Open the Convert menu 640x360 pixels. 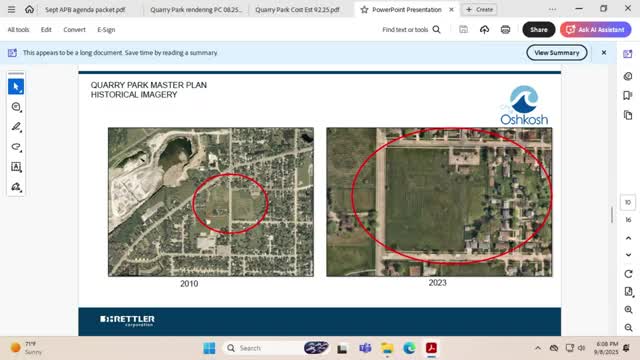(74, 30)
